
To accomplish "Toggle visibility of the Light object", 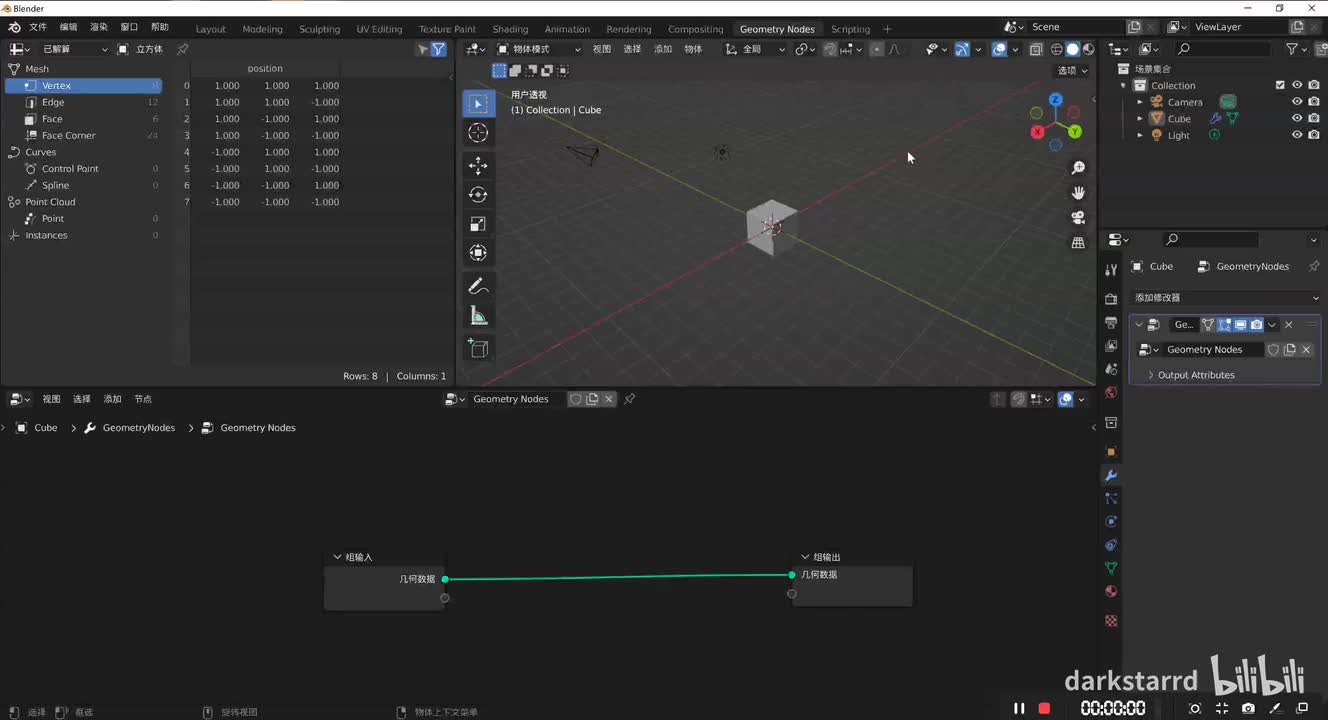I will coord(1297,135).
